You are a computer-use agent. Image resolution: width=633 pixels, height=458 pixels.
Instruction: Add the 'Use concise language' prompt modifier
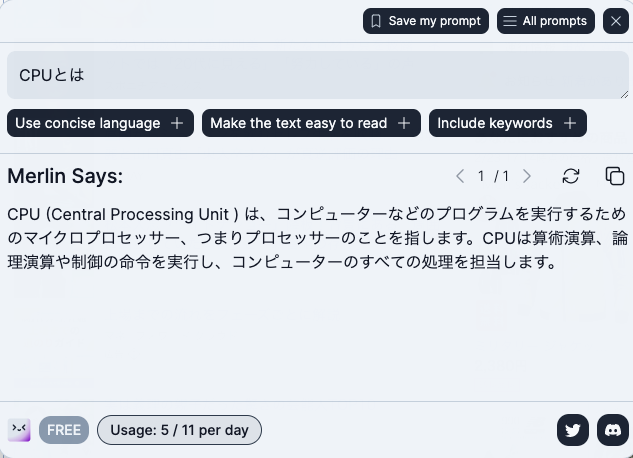100,123
